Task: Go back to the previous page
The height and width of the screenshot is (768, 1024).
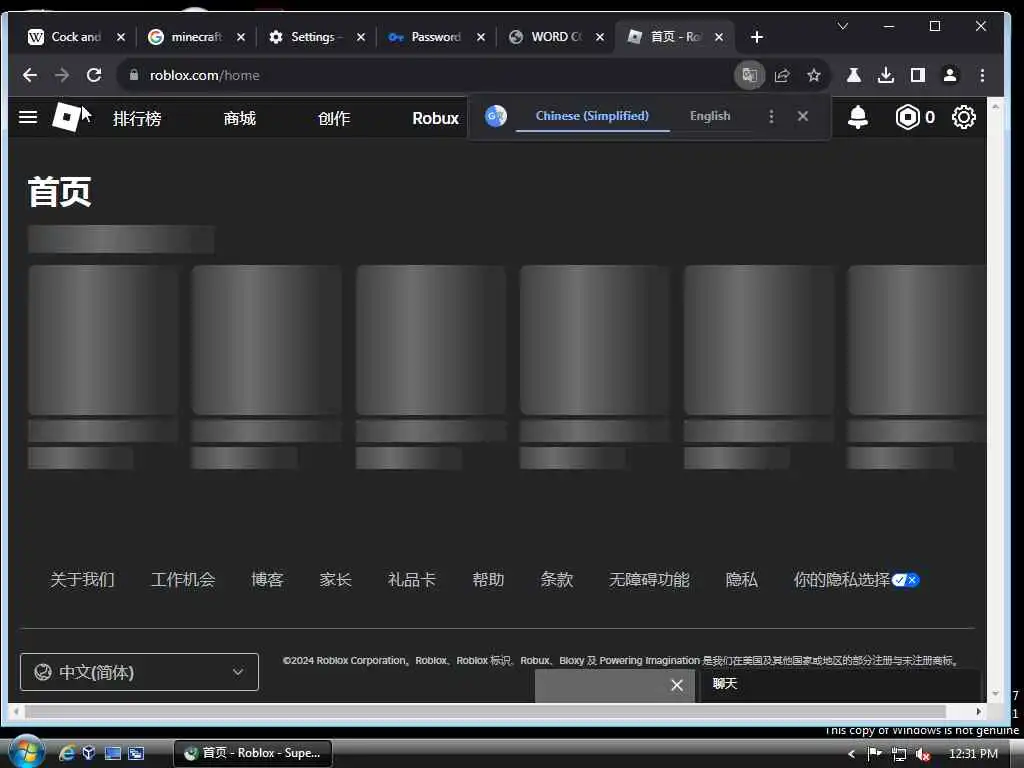Action: pos(29,75)
